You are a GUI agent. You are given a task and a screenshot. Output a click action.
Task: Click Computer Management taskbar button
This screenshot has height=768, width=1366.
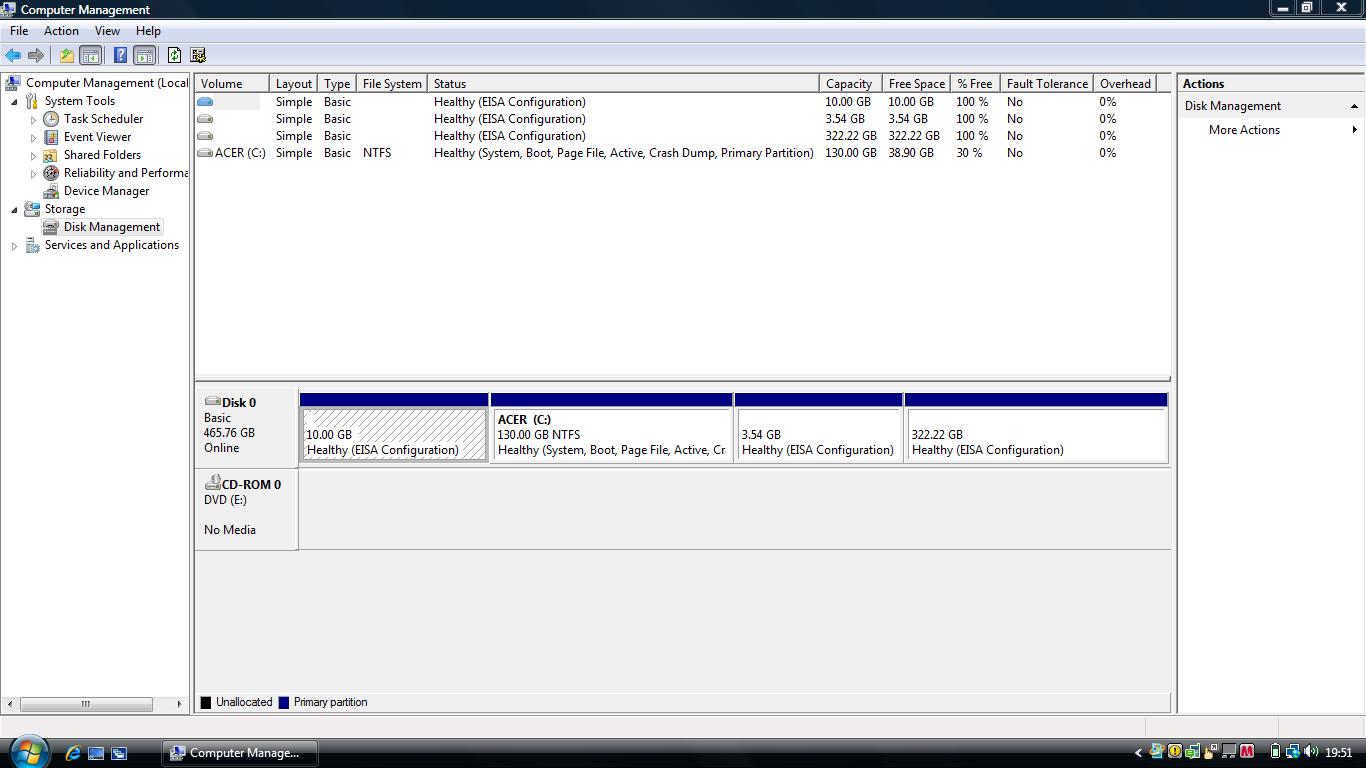[239, 753]
